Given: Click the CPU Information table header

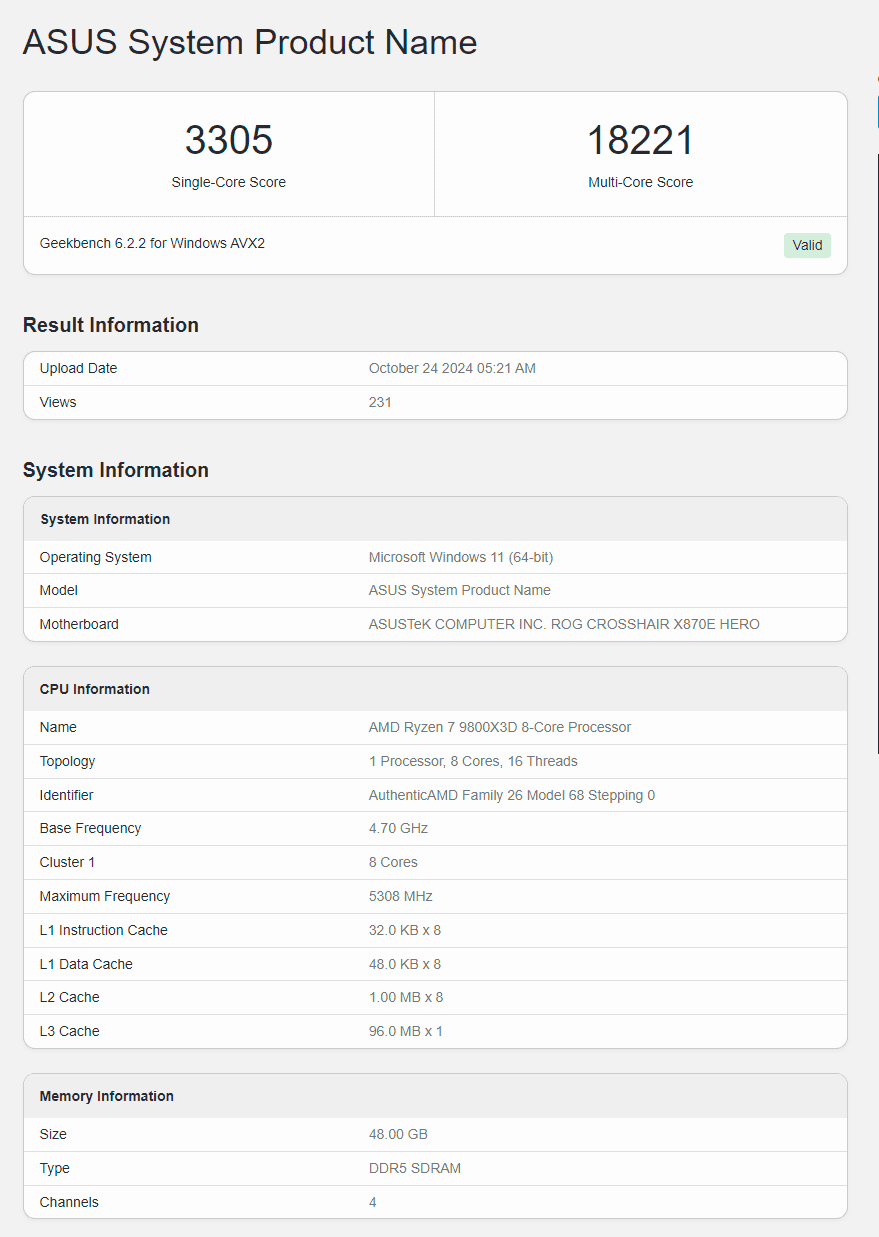Looking at the screenshot, I should [x=95, y=689].
